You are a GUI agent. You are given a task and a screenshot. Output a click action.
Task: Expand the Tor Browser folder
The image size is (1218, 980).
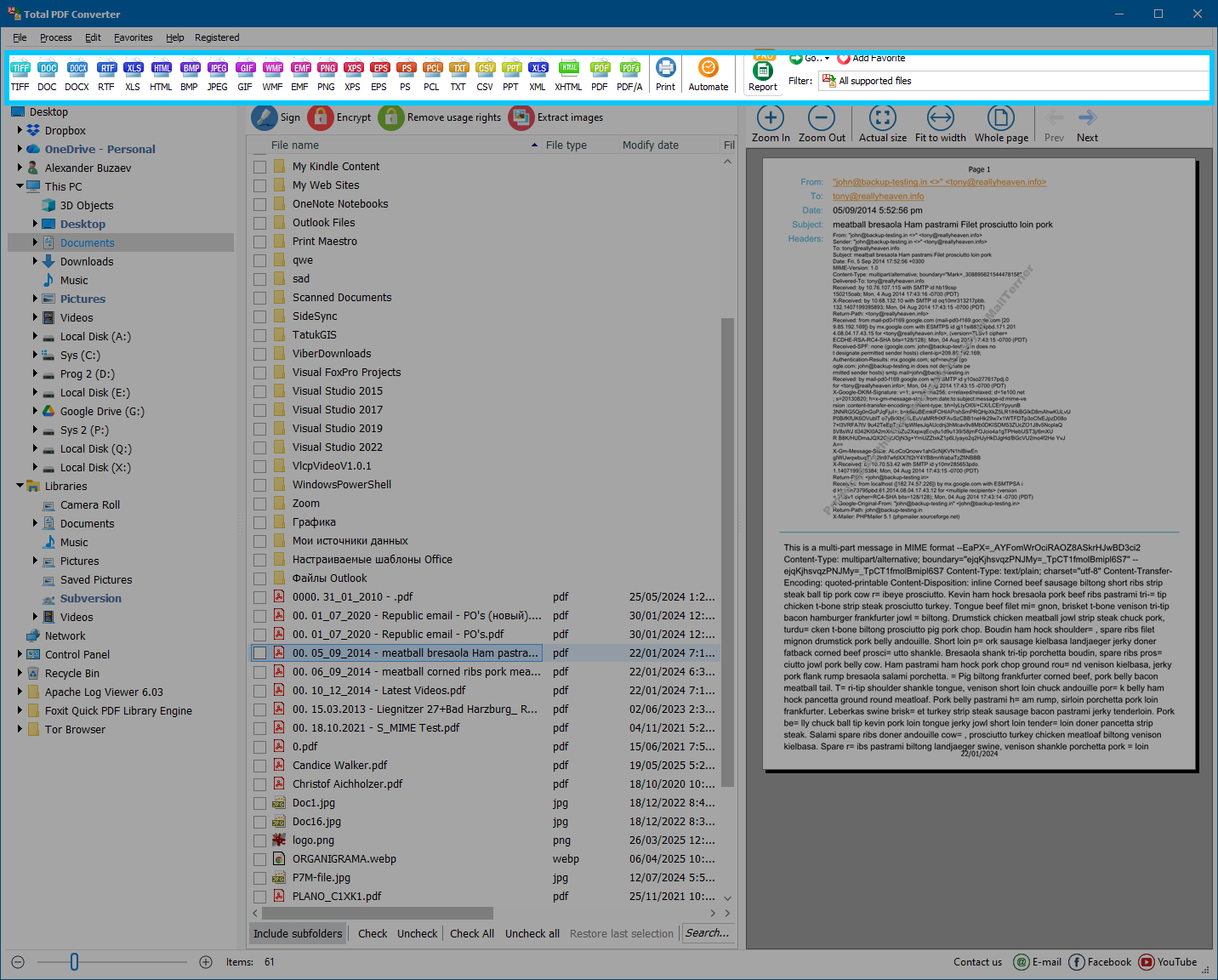19,729
